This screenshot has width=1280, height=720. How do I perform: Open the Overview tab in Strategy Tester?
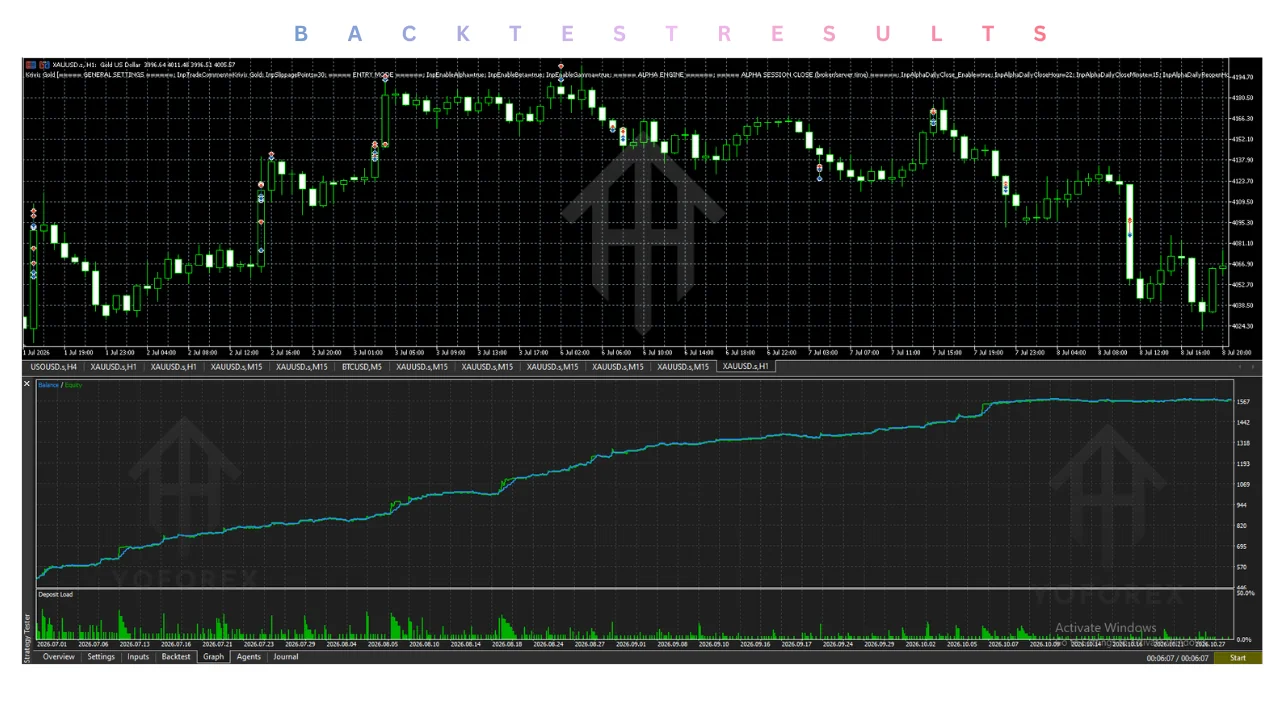tap(58, 657)
